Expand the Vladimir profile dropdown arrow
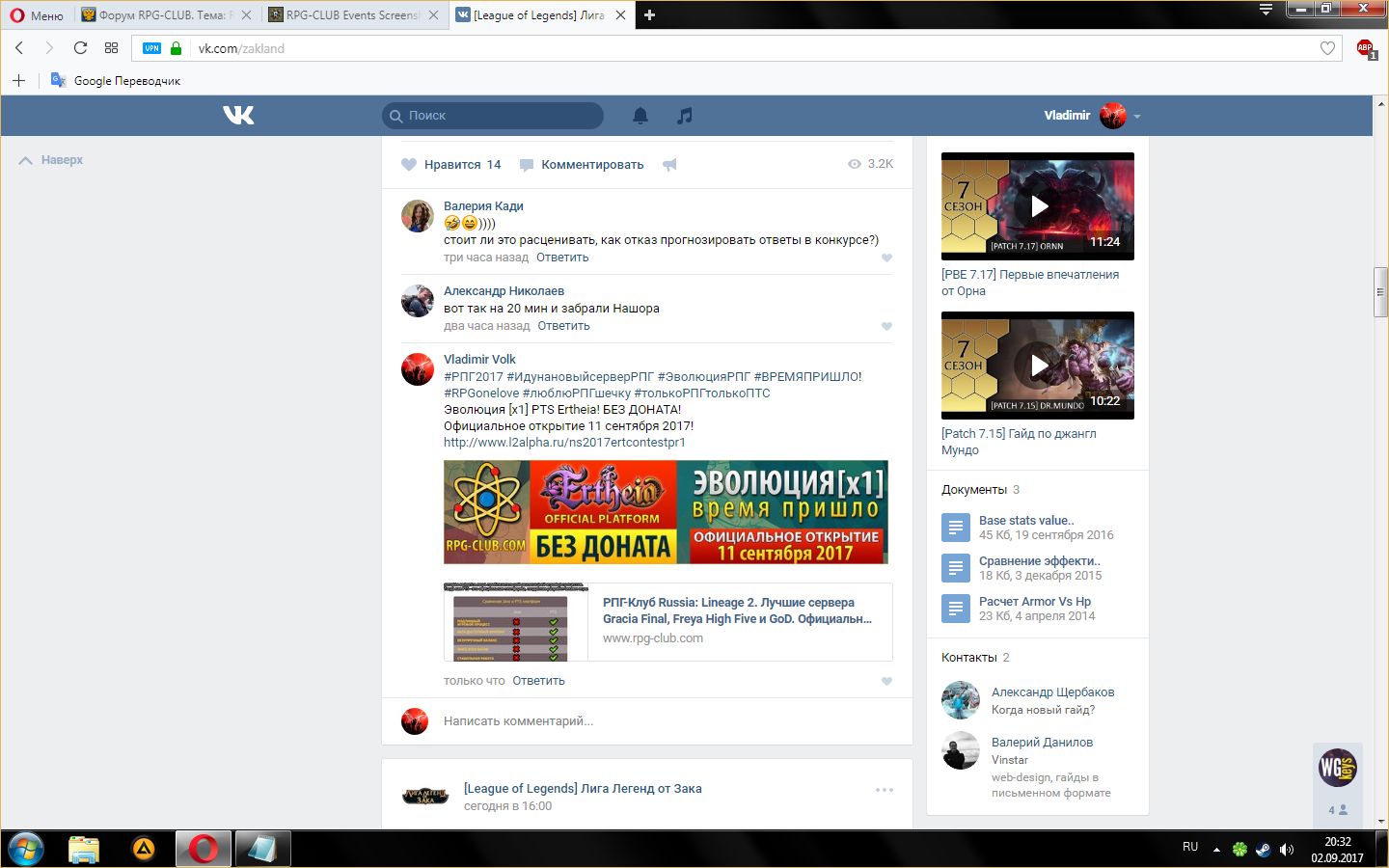This screenshot has height=868, width=1389. point(1137,116)
